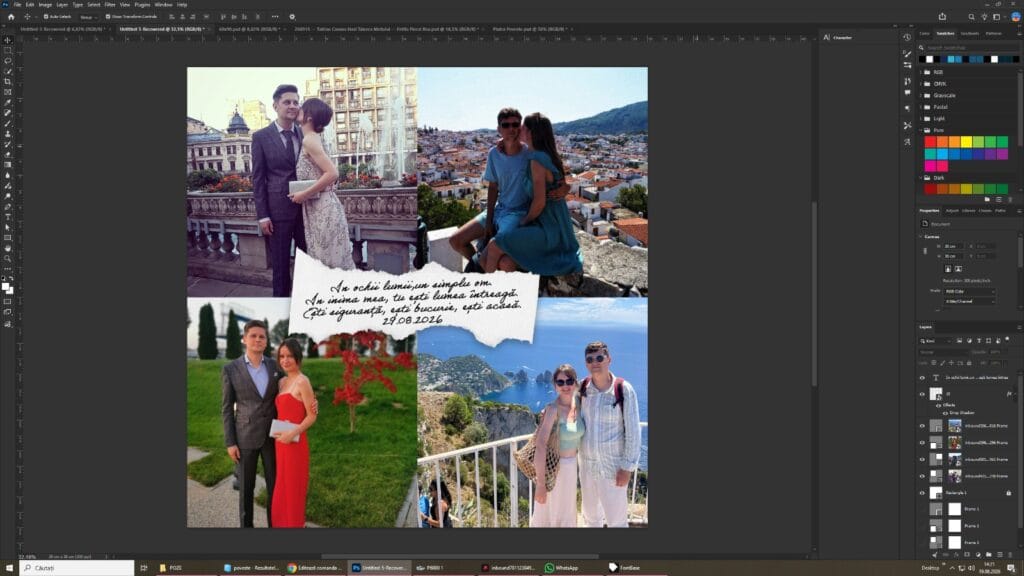1024x576 pixels.
Task: Click the canvas width field in Properties
Action: pyautogui.click(x=953, y=246)
